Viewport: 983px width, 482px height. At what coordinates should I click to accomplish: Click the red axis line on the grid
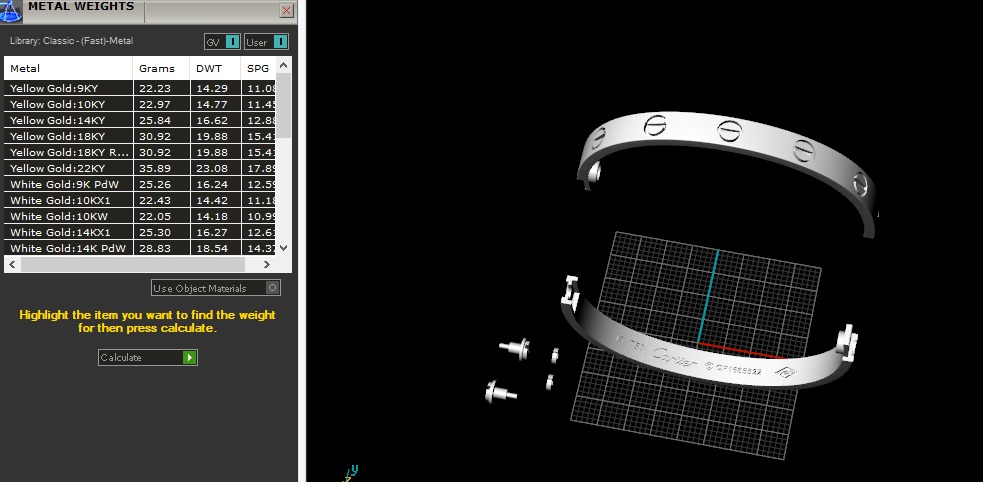click(x=742, y=350)
